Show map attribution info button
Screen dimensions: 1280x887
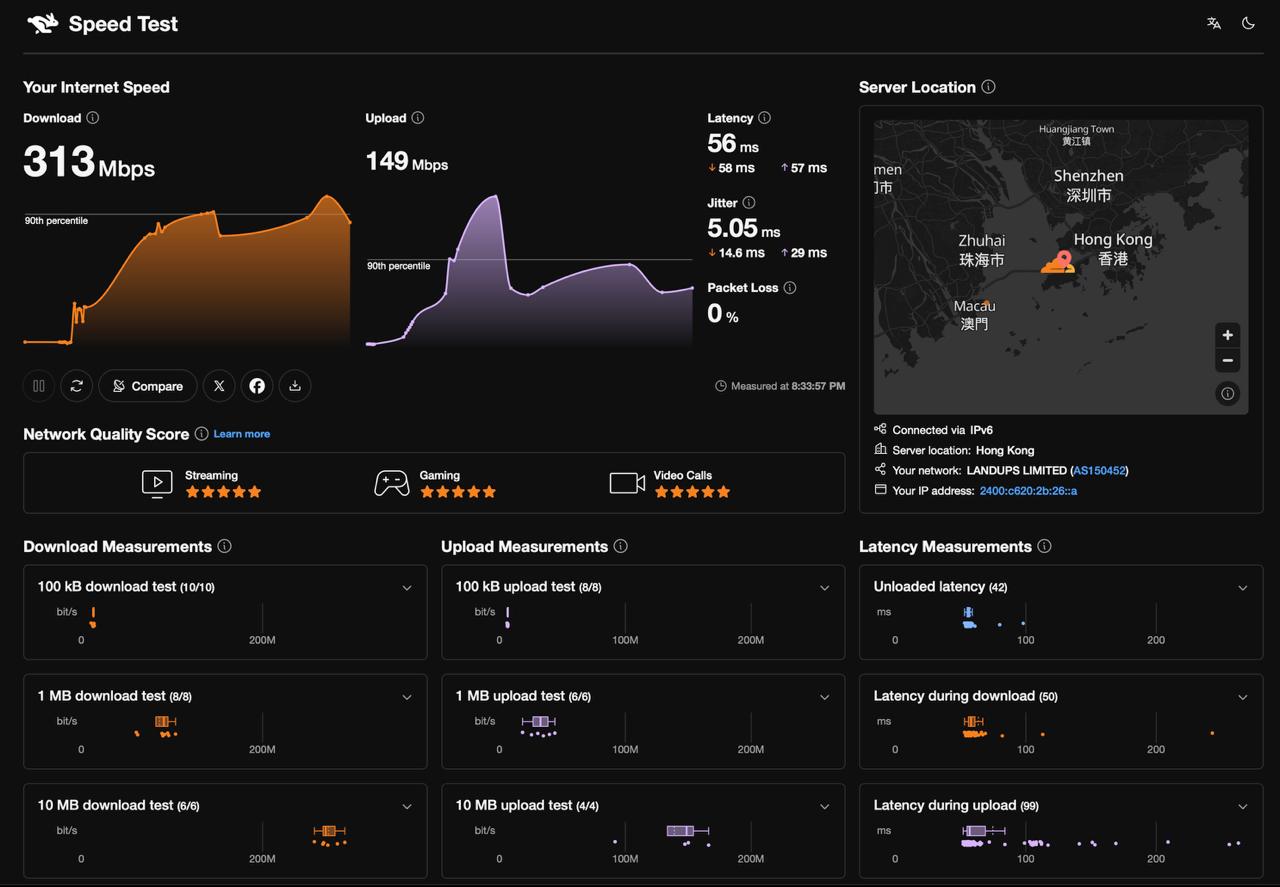tap(1228, 394)
